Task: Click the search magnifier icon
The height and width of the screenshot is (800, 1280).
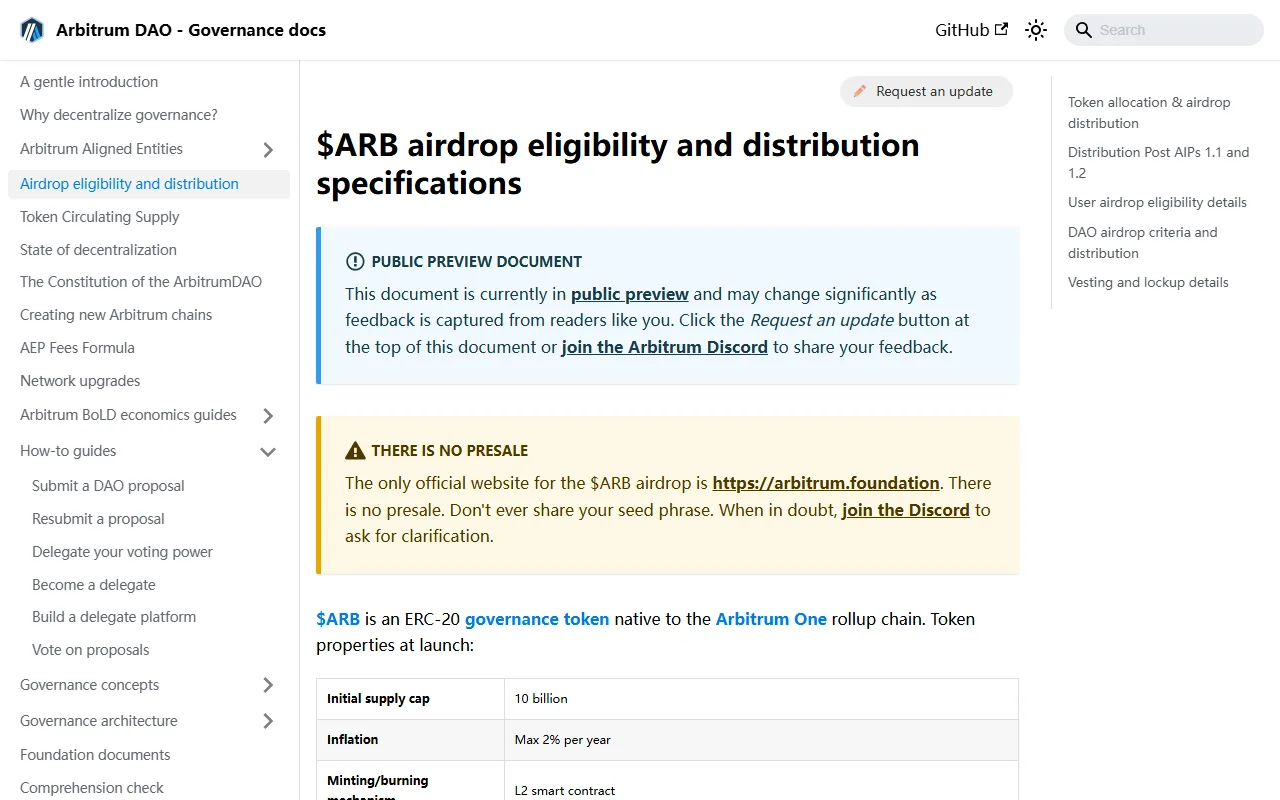Action: tap(1084, 30)
